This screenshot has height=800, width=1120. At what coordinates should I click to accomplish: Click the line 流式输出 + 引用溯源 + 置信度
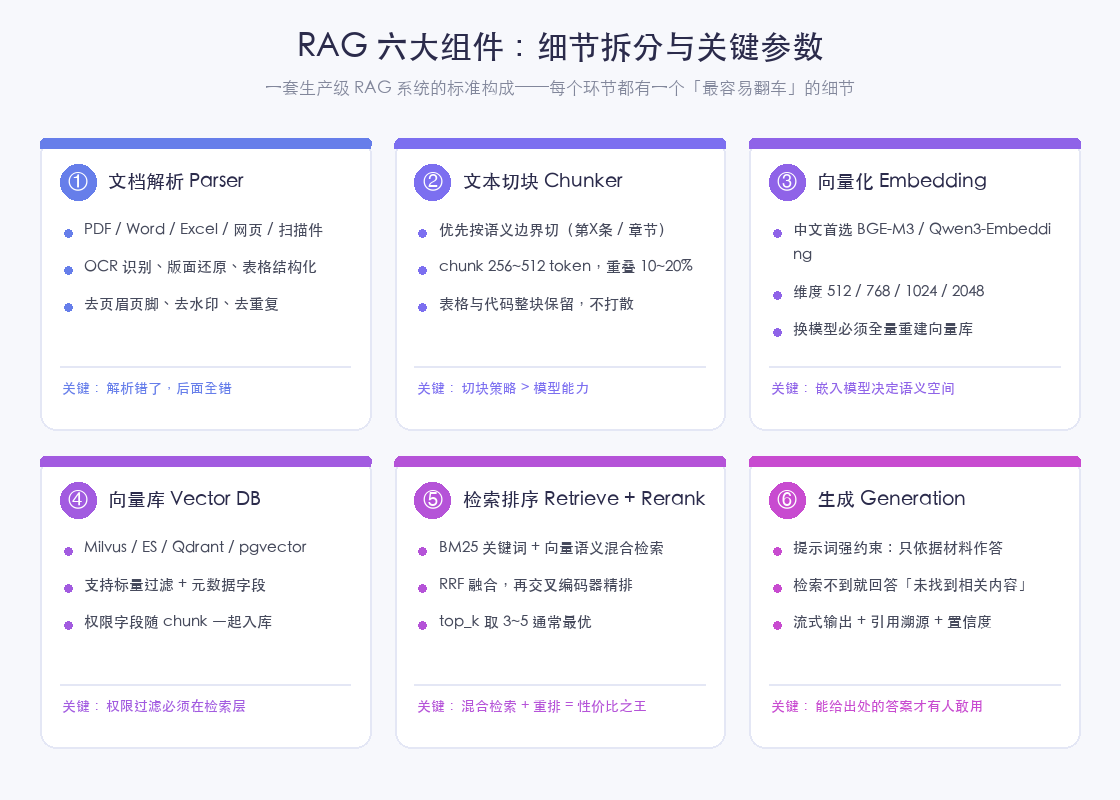coord(892,621)
